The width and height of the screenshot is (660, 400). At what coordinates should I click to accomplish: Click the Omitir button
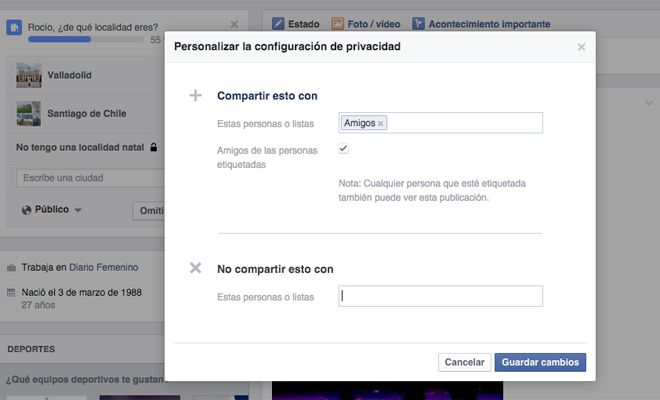click(x=149, y=211)
